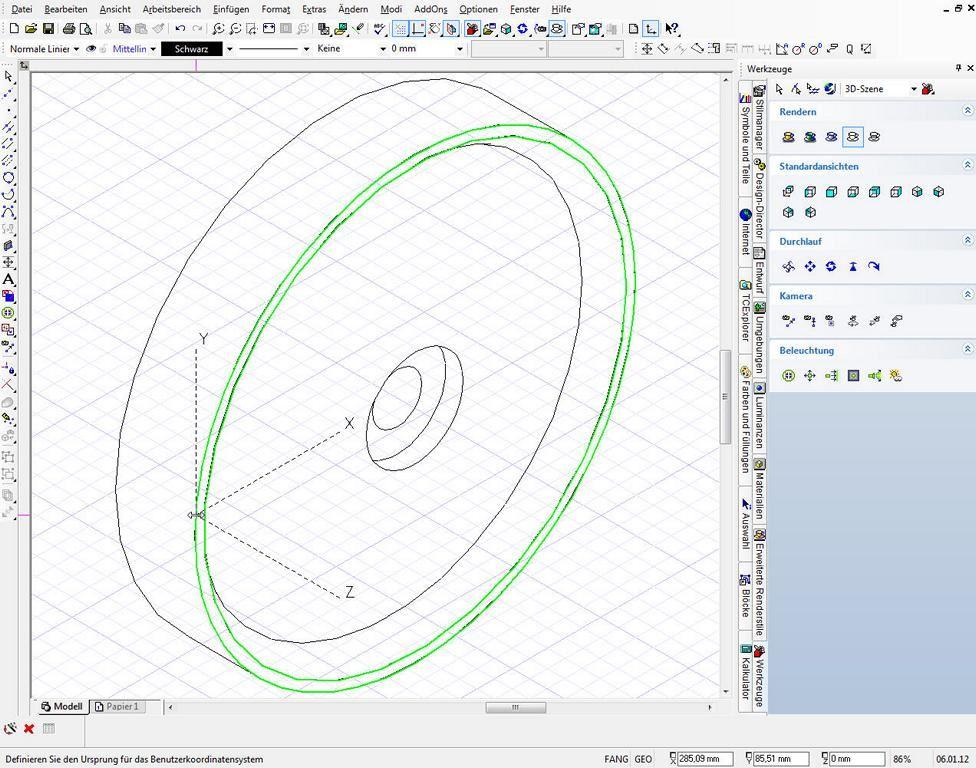This screenshot has height=768, width=976.
Task: Open the Schwarz color dropdown arrow
Action: point(229,49)
